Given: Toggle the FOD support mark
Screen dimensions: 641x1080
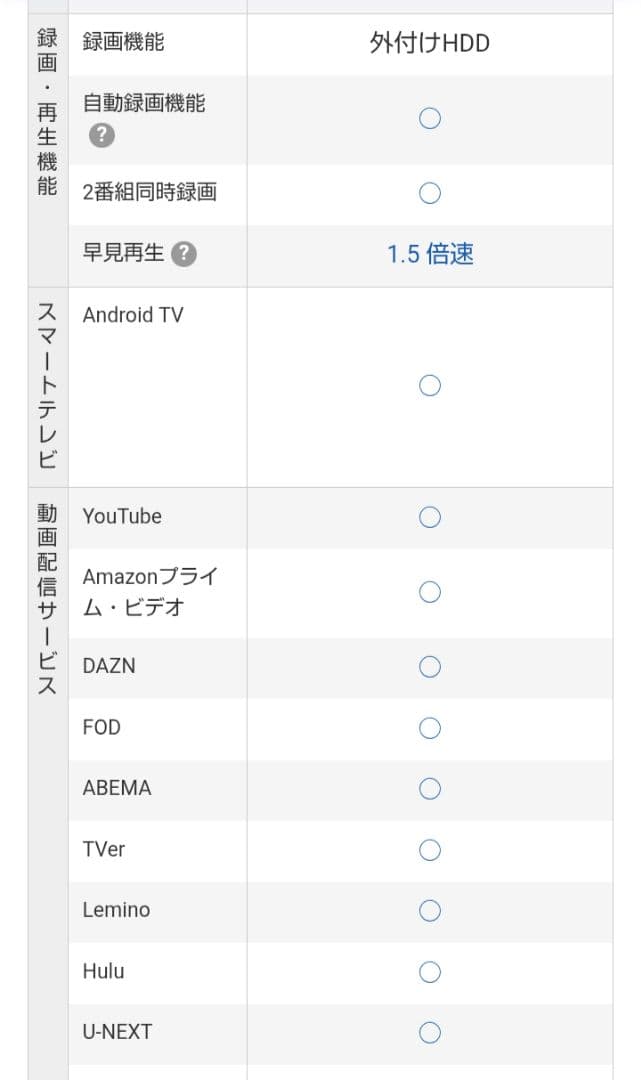Looking at the screenshot, I should pos(429,728).
